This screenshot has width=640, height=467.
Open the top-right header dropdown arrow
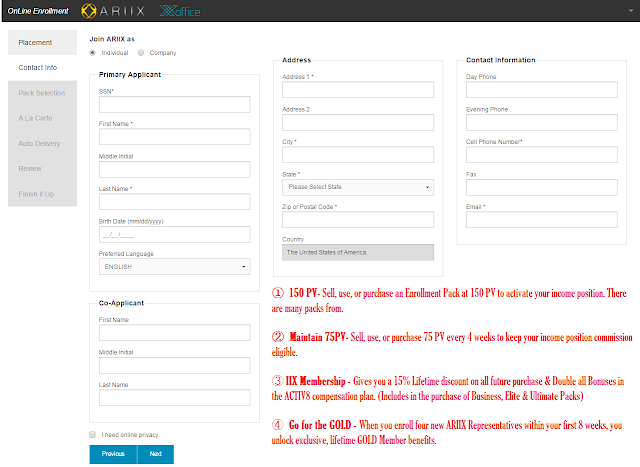[x=631, y=11]
